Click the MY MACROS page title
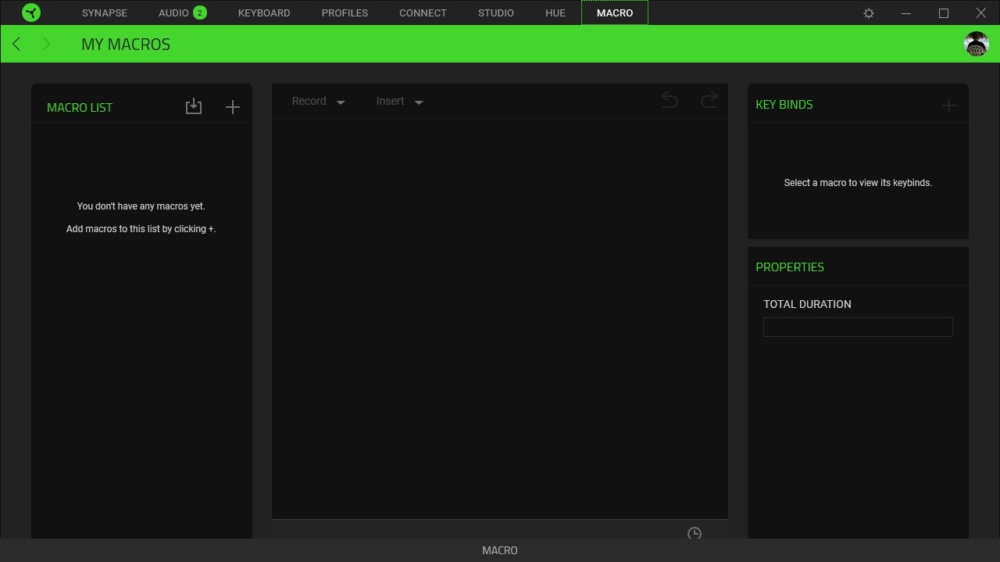Screen dimensions: 1000x562 [126, 44]
